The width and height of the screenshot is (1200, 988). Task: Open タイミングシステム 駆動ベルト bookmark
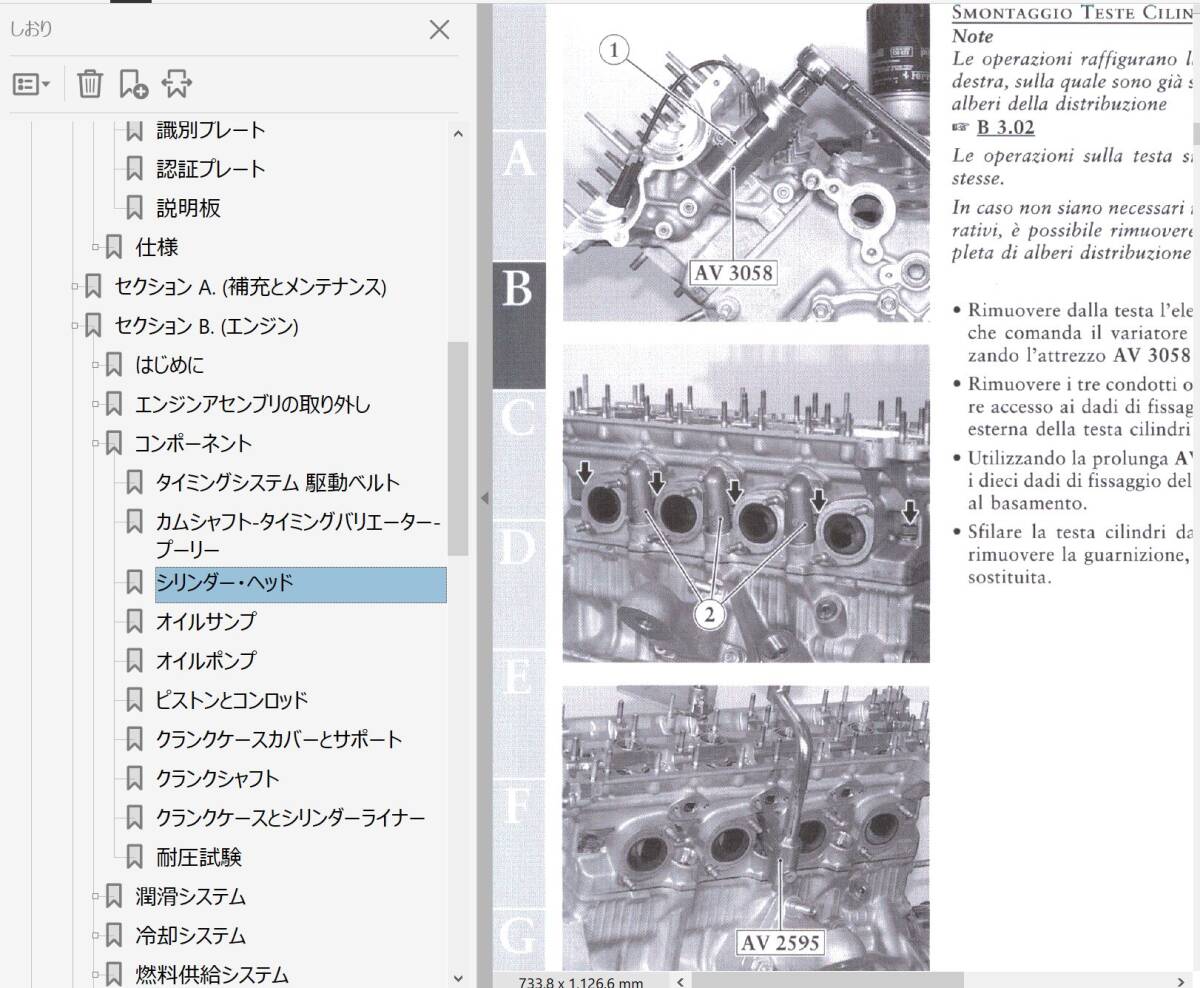[x=278, y=483]
